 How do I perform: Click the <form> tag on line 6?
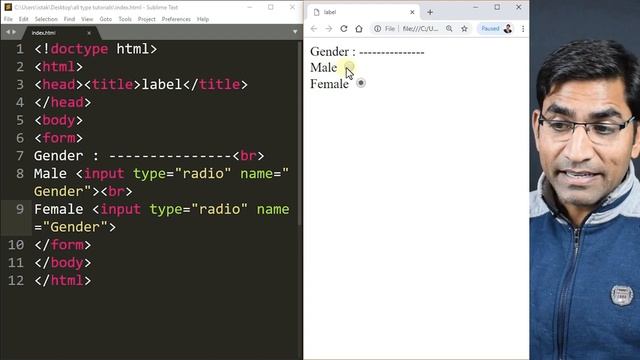point(58,138)
